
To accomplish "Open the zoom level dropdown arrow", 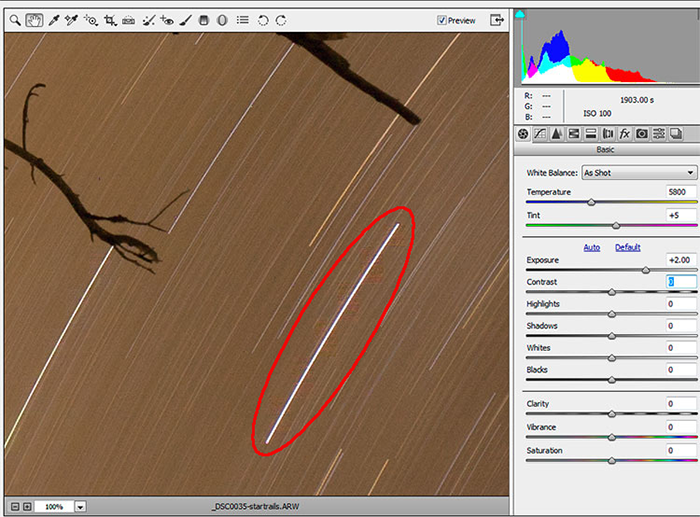I will (x=80, y=507).
